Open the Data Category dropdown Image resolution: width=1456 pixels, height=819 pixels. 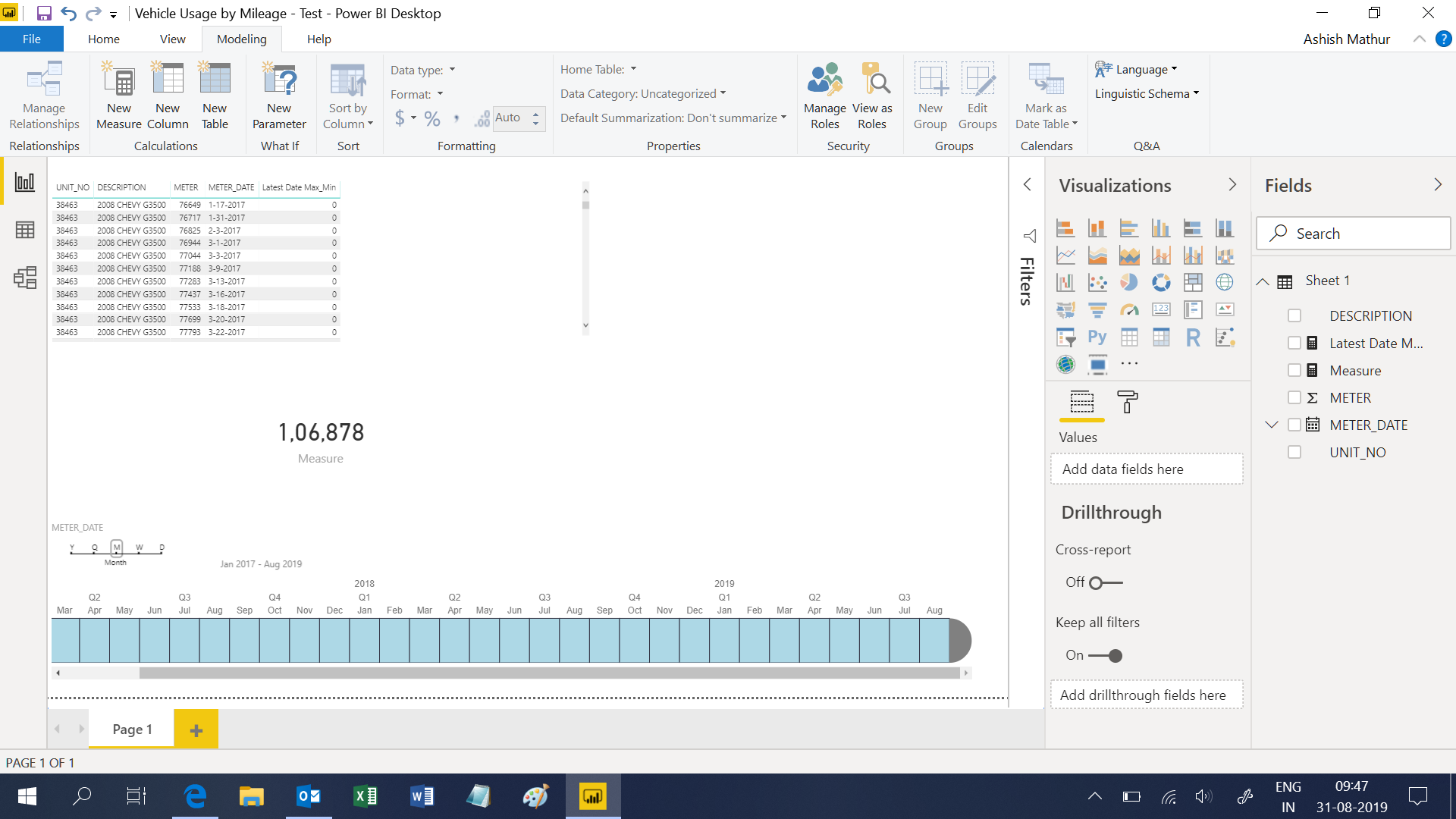point(643,94)
